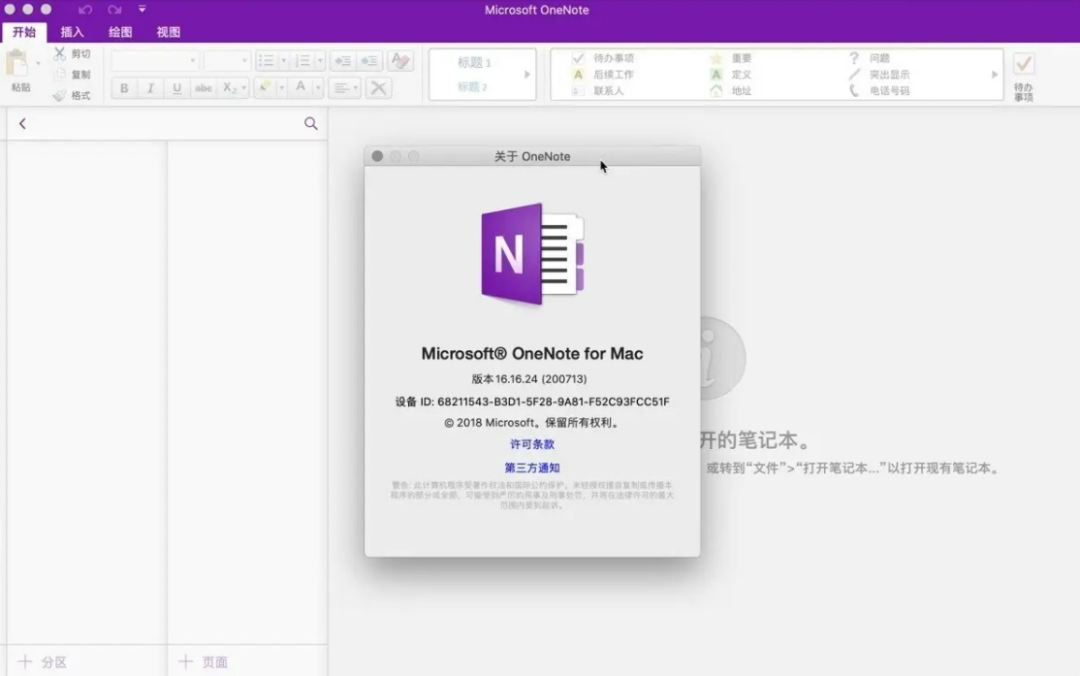1080x676 pixels.
Task: Expand the heading styles gallery arrow
Action: click(x=527, y=74)
